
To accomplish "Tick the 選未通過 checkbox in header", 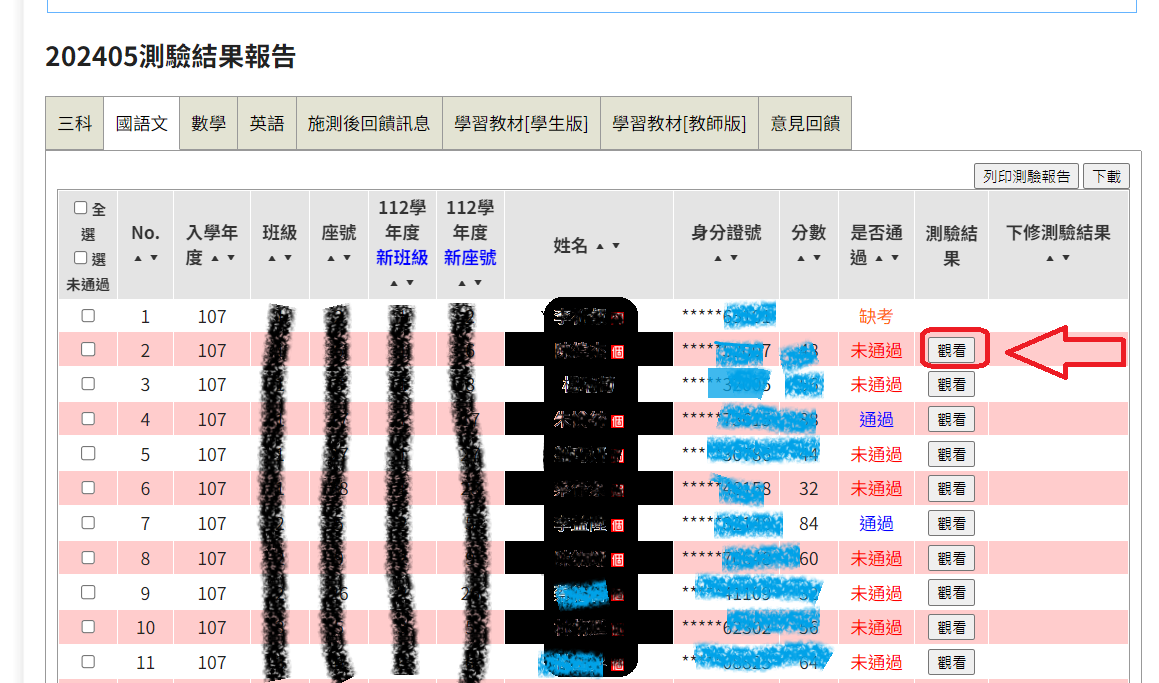I will tap(81, 258).
